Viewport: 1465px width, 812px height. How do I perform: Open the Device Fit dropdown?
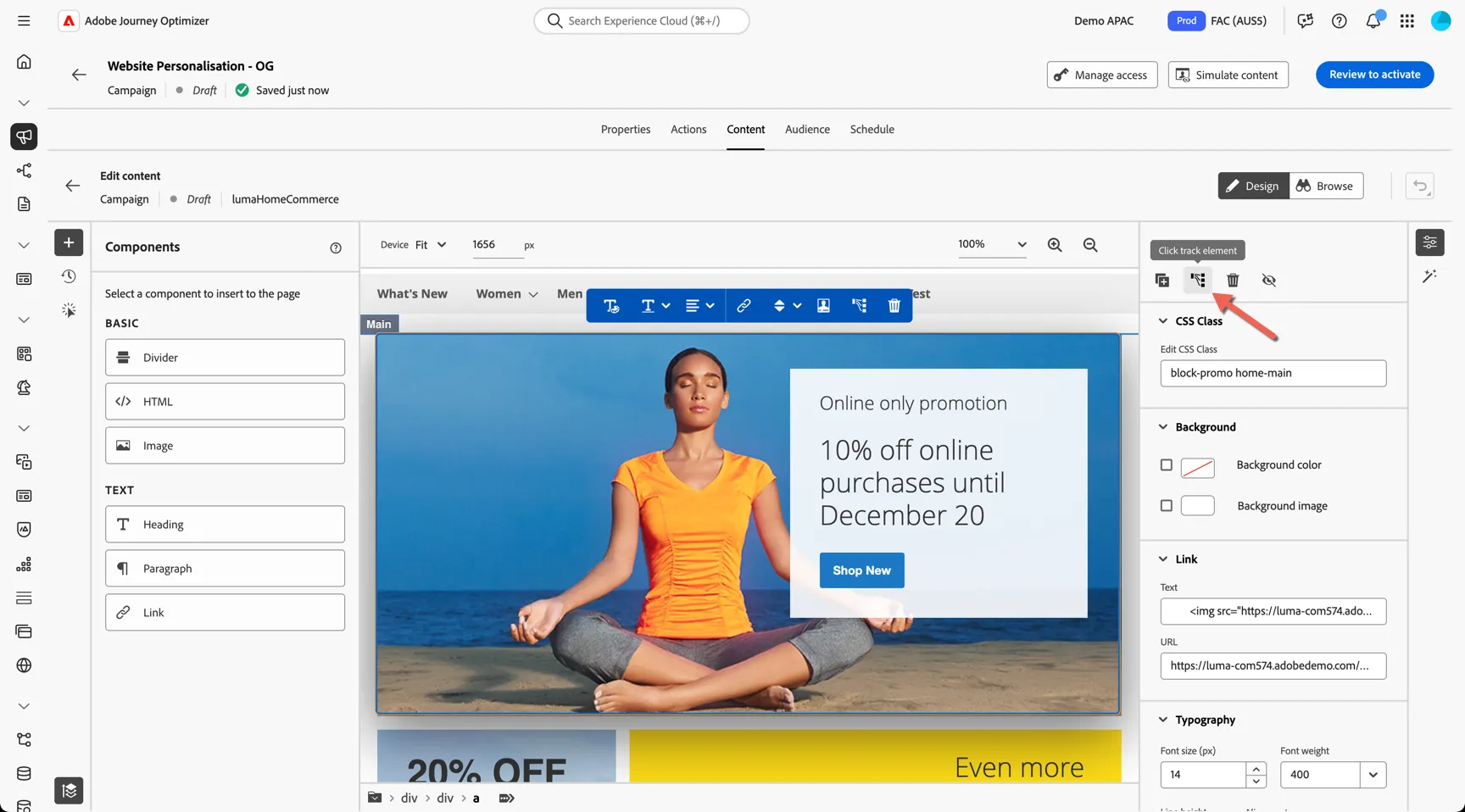click(x=431, y=244)
